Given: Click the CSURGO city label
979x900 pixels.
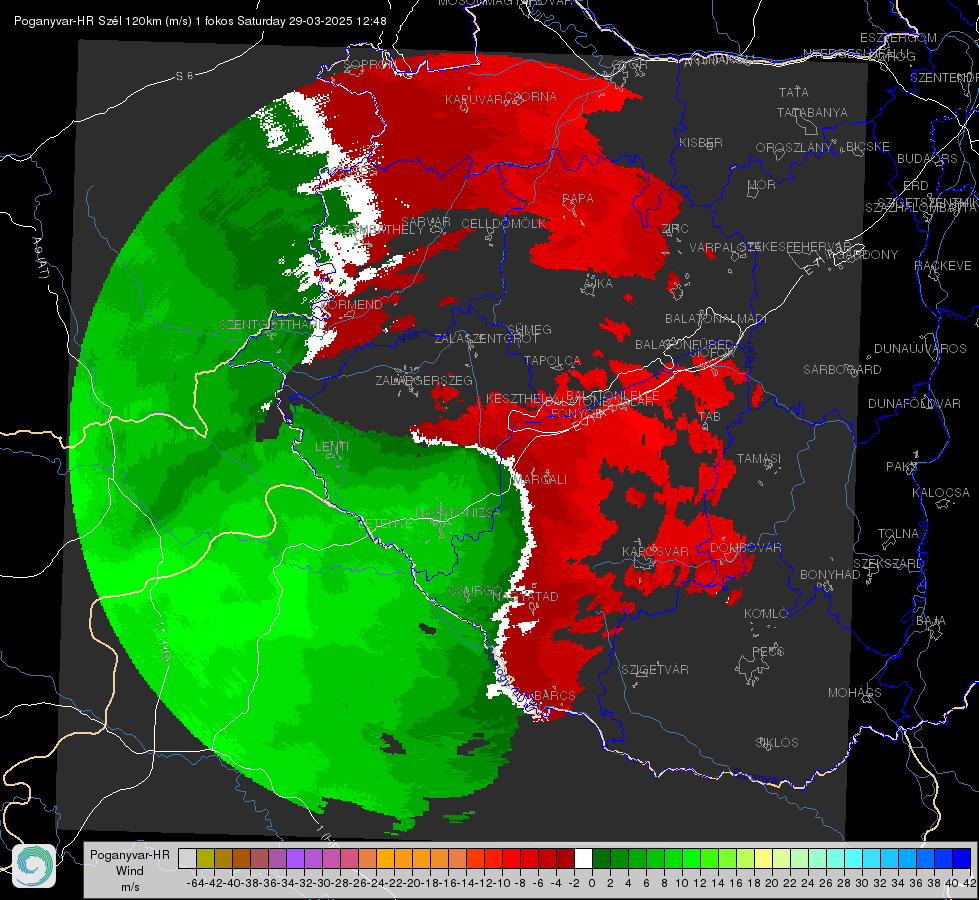Looking at the screenshot, I should 476,591.
